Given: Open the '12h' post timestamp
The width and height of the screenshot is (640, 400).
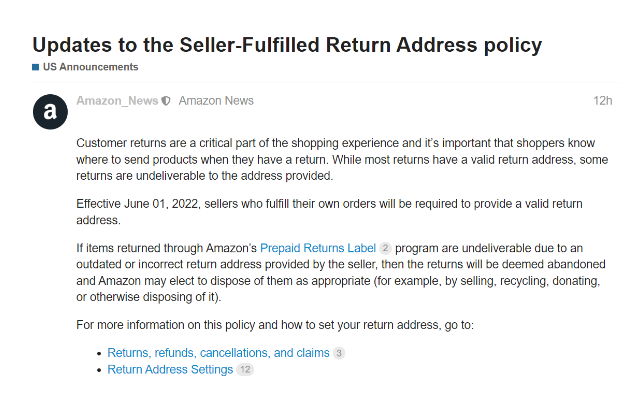Looking at the screenshot, I should point(602,101).
